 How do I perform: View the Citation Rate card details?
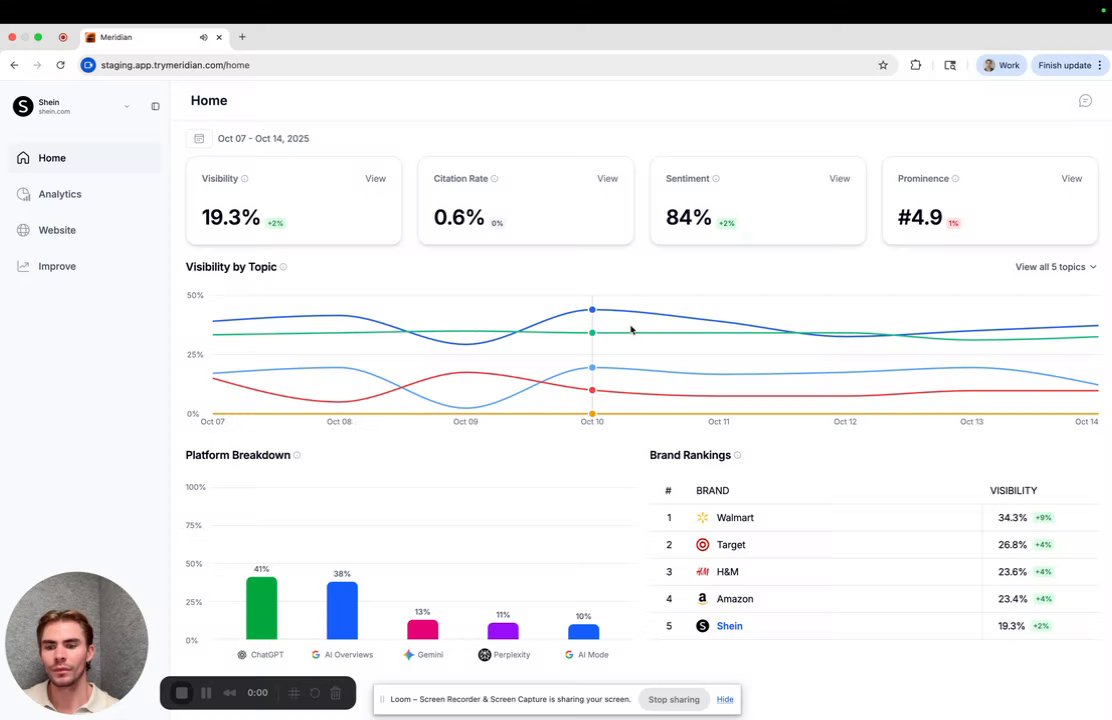click(x=607, y=179)
